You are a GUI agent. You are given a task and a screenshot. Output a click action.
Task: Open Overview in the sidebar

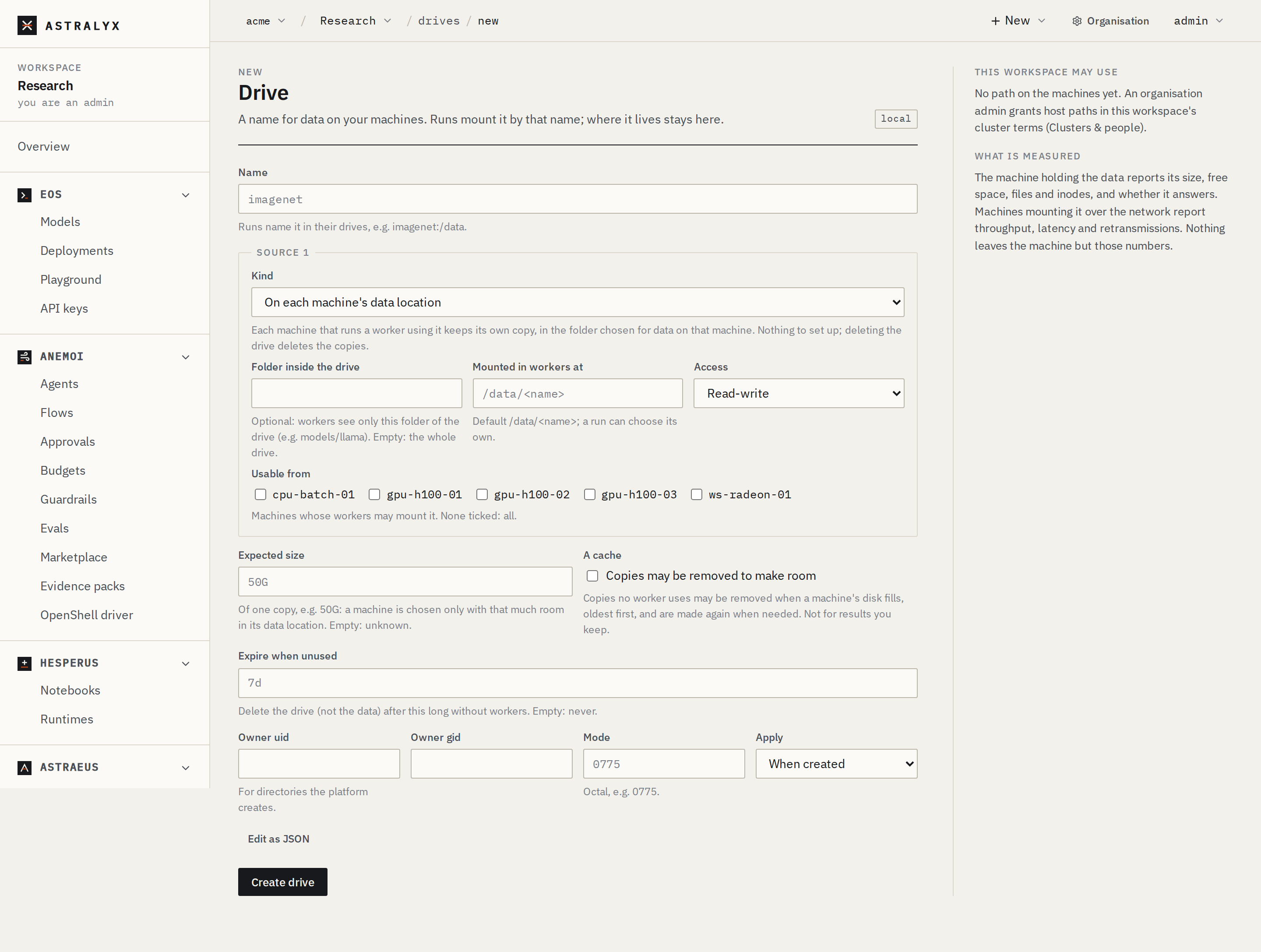coord(43,147)
